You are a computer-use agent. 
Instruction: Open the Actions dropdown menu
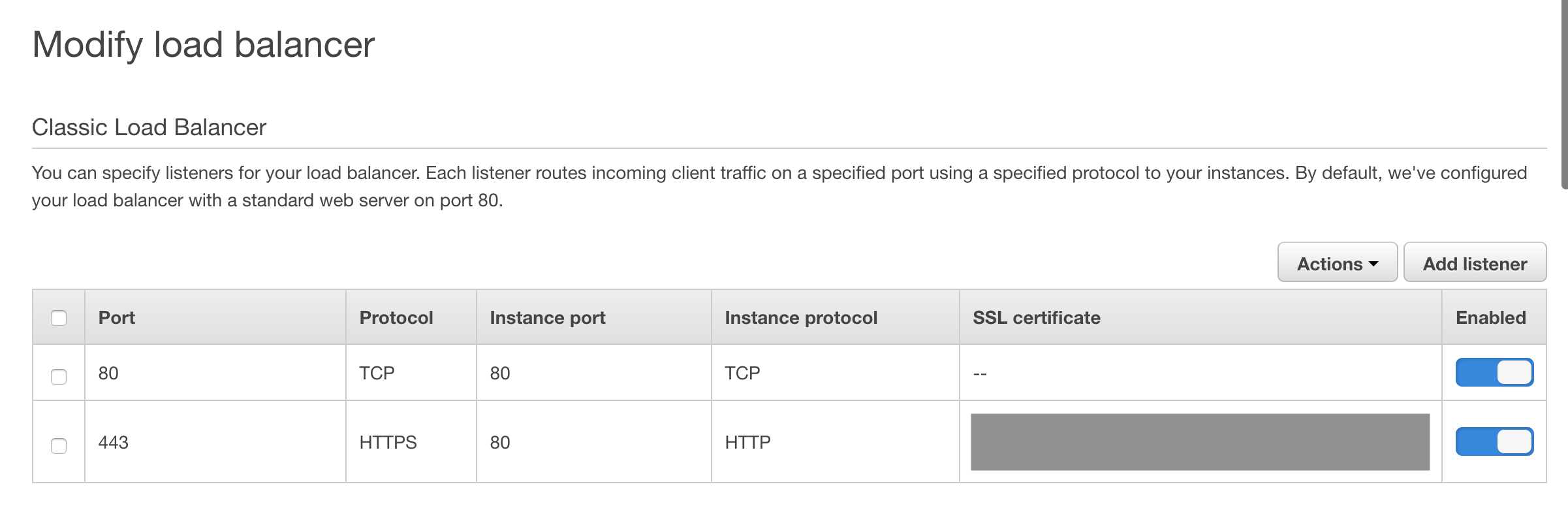point(1337,263)
